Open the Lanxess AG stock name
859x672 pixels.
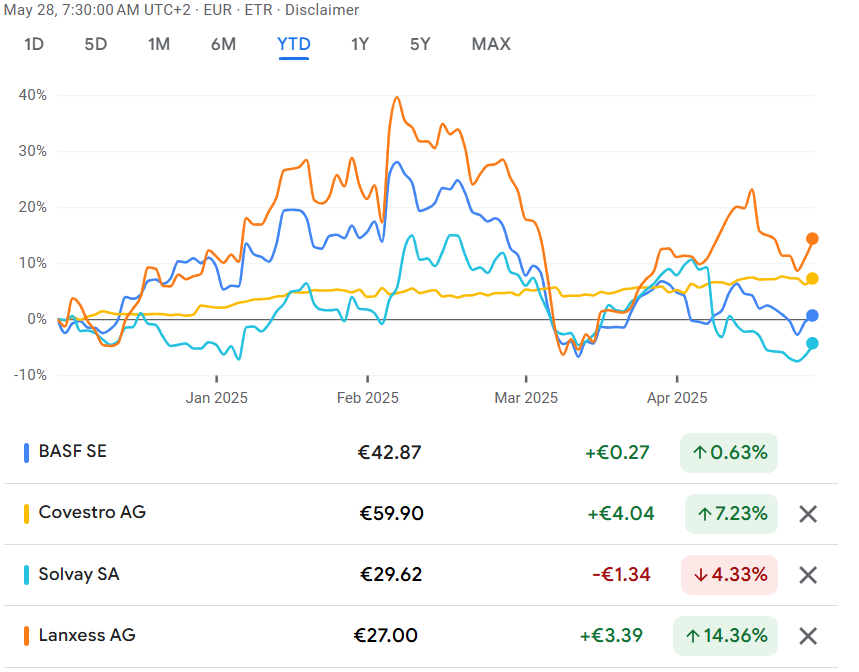point(87,635)
